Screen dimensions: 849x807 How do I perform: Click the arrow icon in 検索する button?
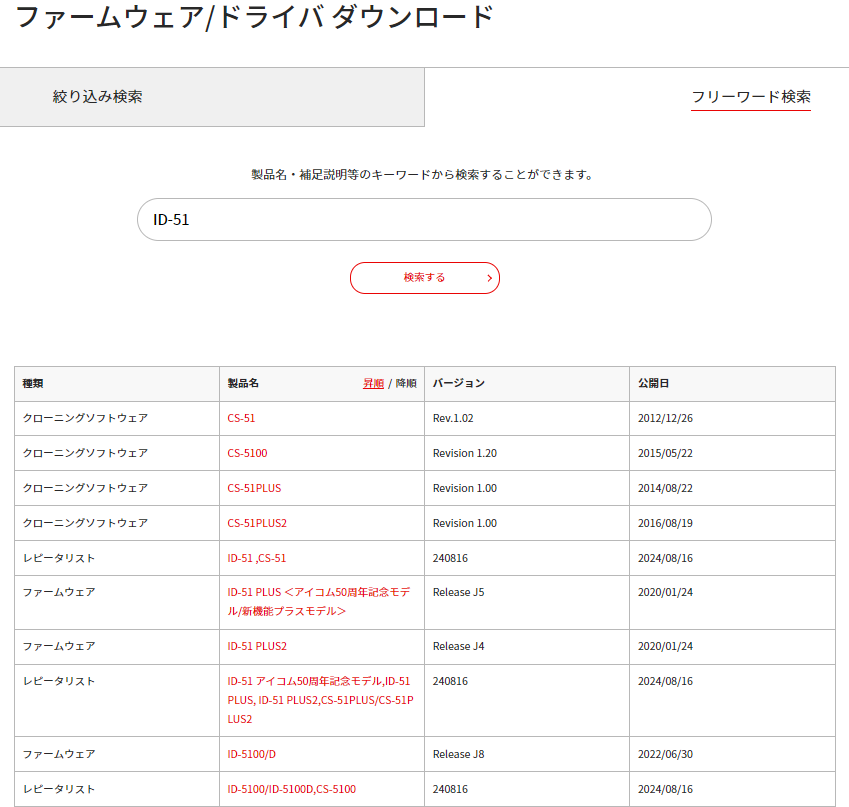pyautogui.click(x=489, y=278)
